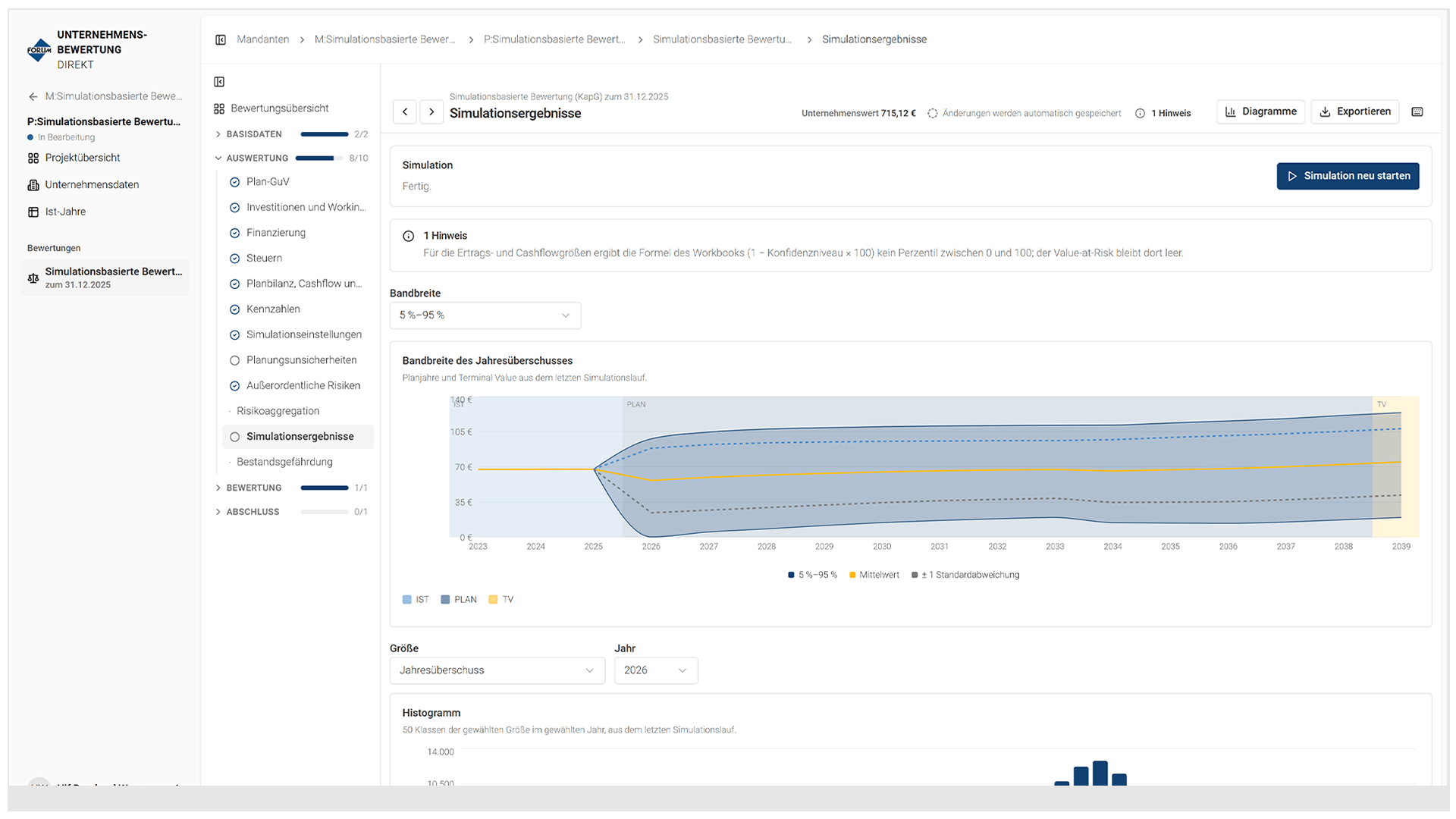Click the status circle of Simulationsergebnisse
The height and width of the screenshot is (819, 1456).
pos(234,437)
